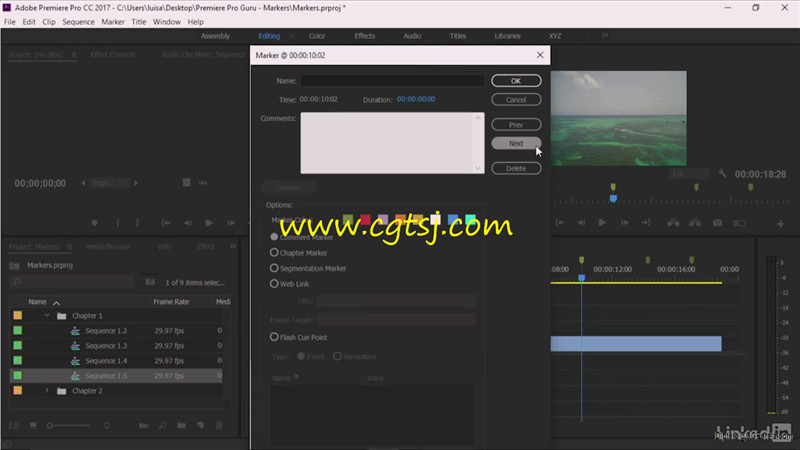Click the marker Name input field
Image resolution: width=800 pixels, height=450 pixels.
[x=392, y=81]
